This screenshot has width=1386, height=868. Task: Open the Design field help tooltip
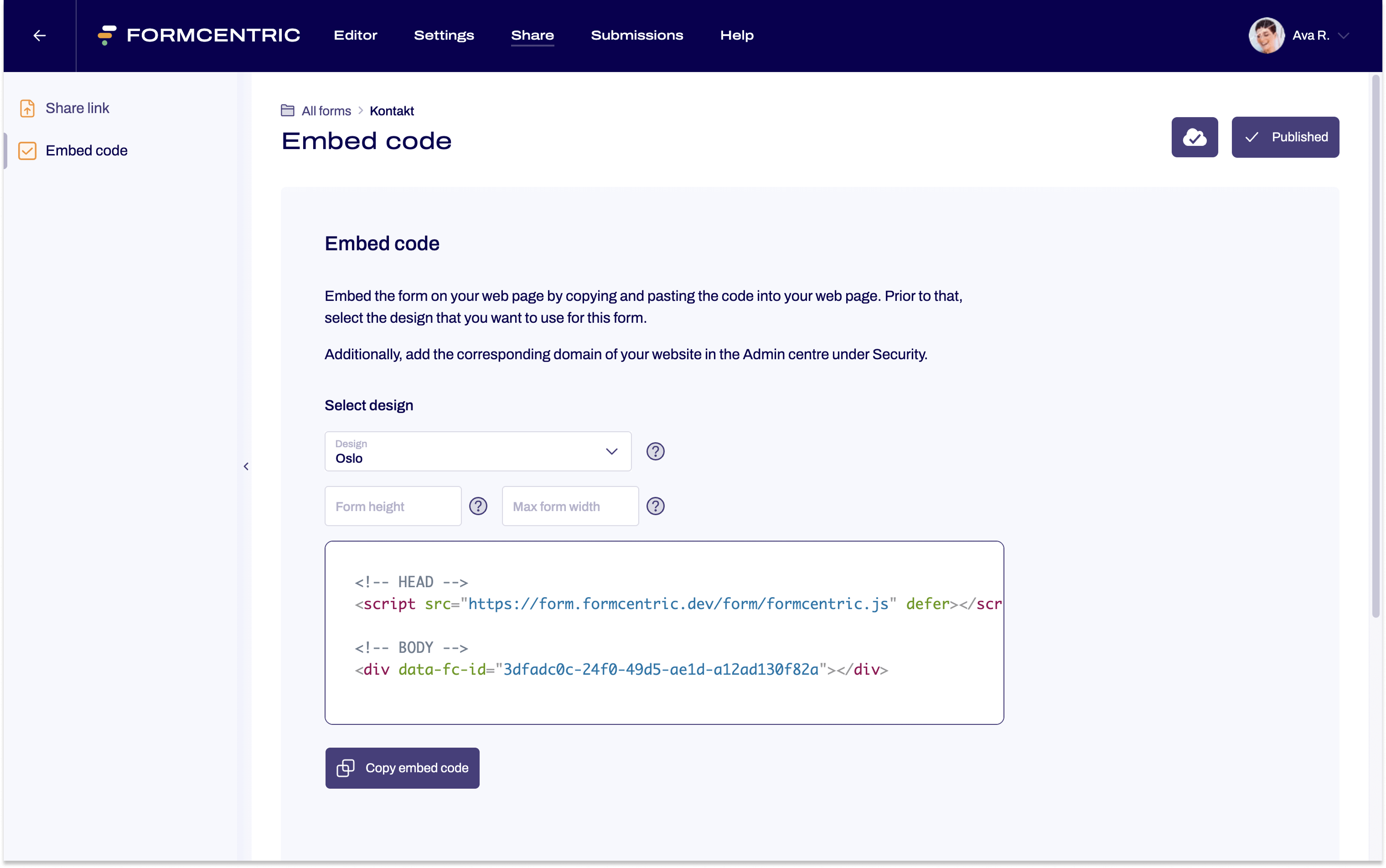[x=655, y=451]
